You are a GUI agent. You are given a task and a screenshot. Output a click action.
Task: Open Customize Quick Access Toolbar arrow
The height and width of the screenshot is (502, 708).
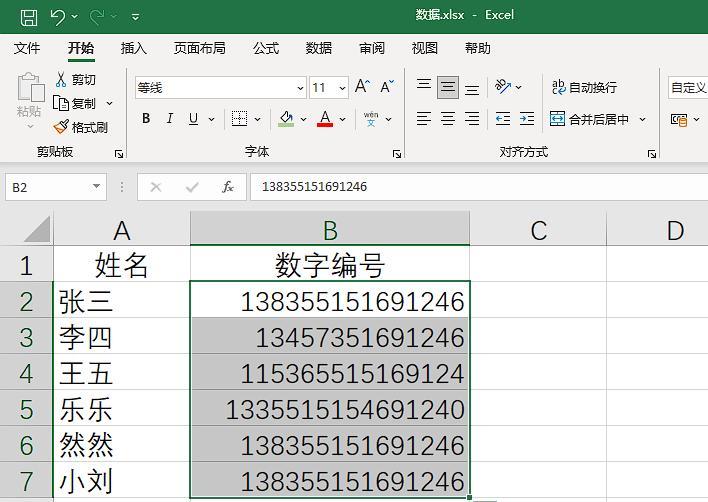(135, 18)
